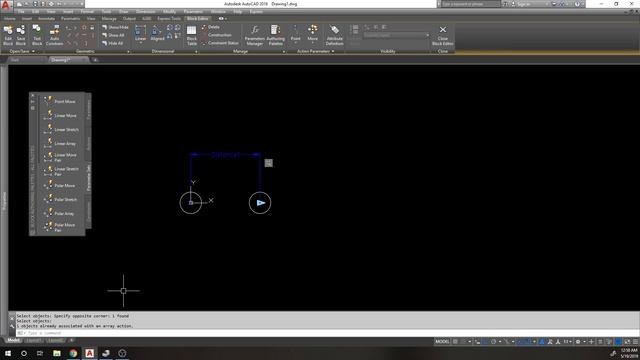Open the Parameters Manager
The width and height of the screenshot is (640, 360).
[x=255, y=35]
